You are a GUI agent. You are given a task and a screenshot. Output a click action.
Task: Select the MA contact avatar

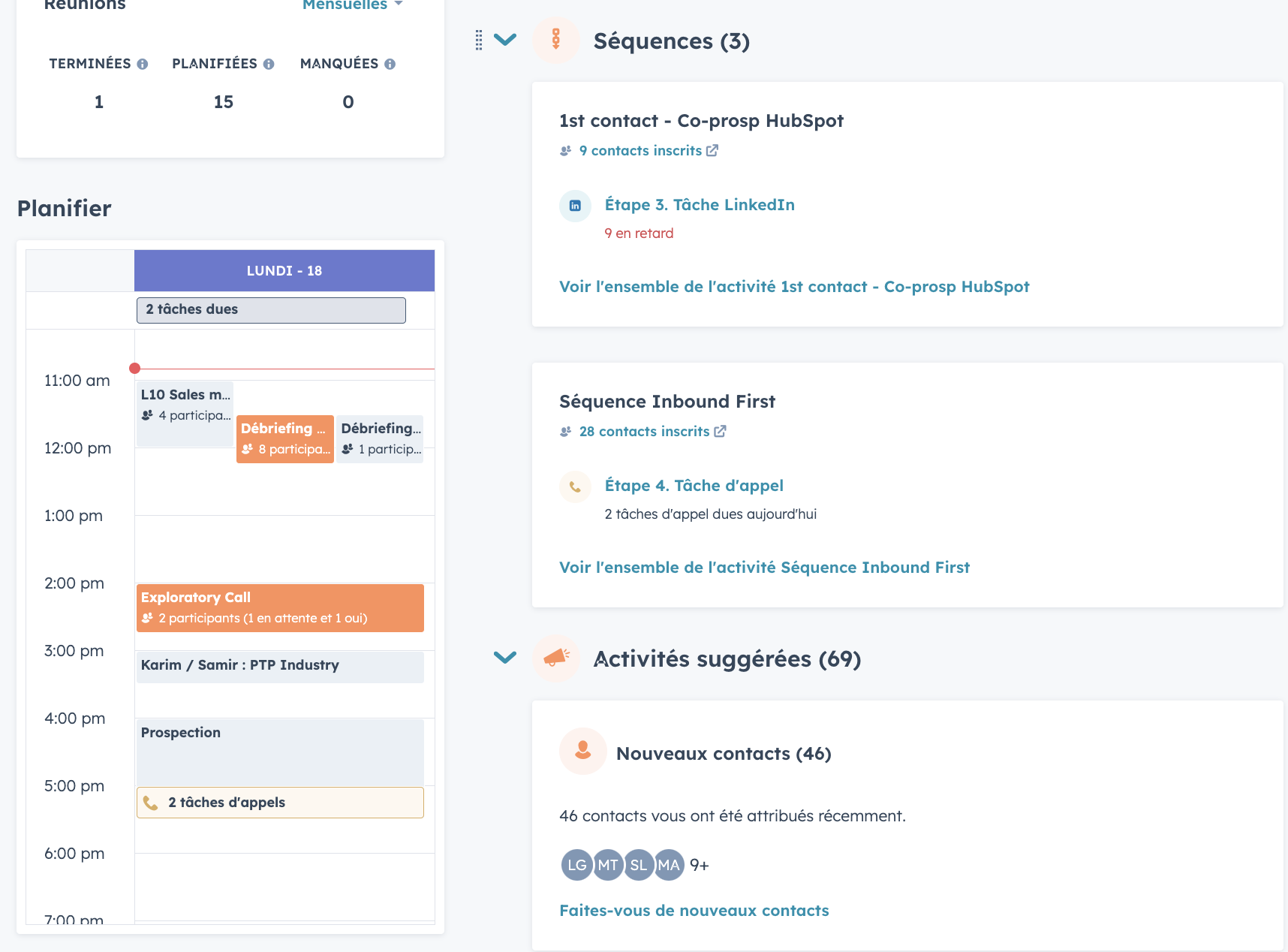pos(669,865)
